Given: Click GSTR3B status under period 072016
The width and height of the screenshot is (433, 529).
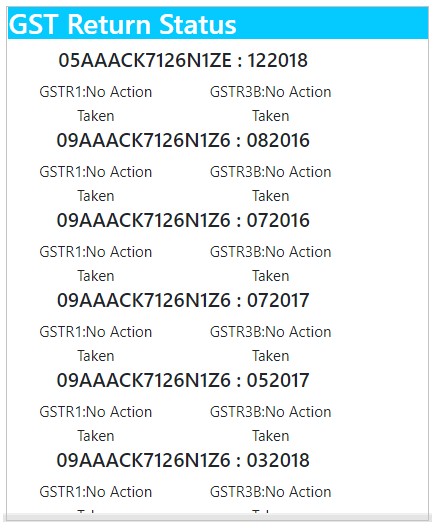Looking at the screenshot, I should click(x=271, y=263).
